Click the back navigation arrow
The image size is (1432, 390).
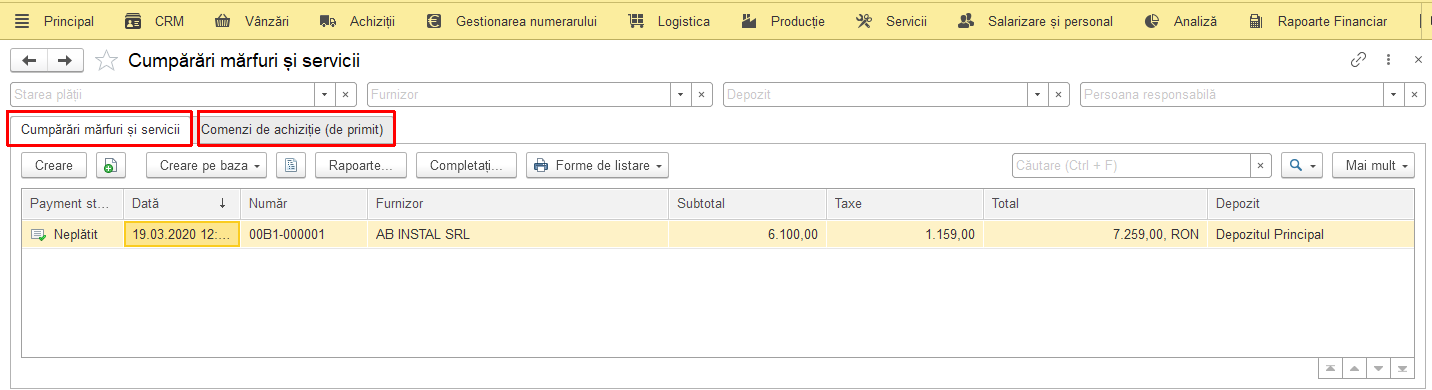tap(29, 61)
